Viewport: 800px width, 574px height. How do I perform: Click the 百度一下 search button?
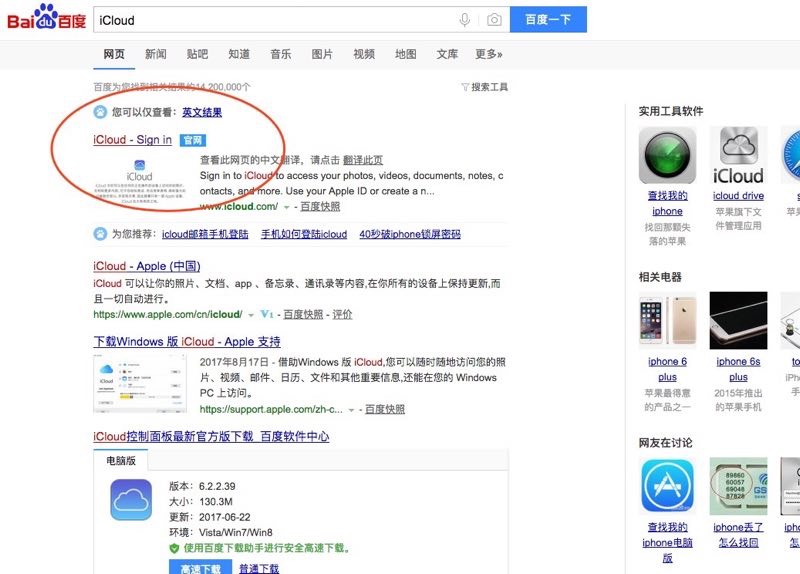[548, 19]
